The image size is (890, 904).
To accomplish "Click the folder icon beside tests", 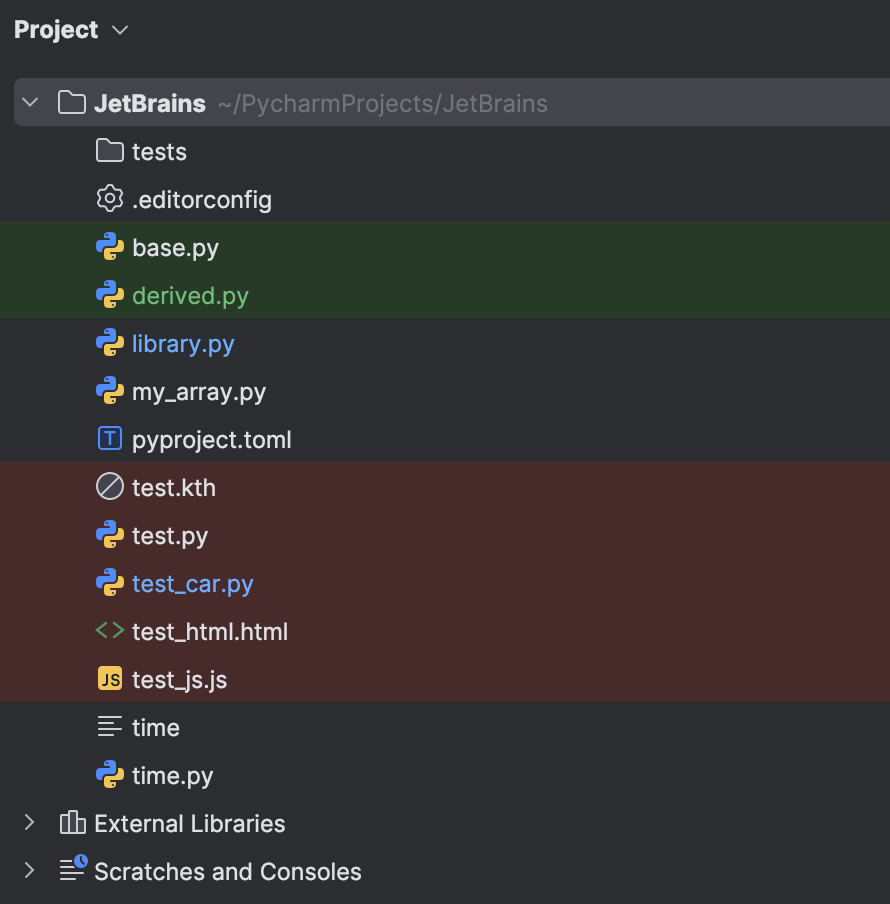I will coord(110,151).
